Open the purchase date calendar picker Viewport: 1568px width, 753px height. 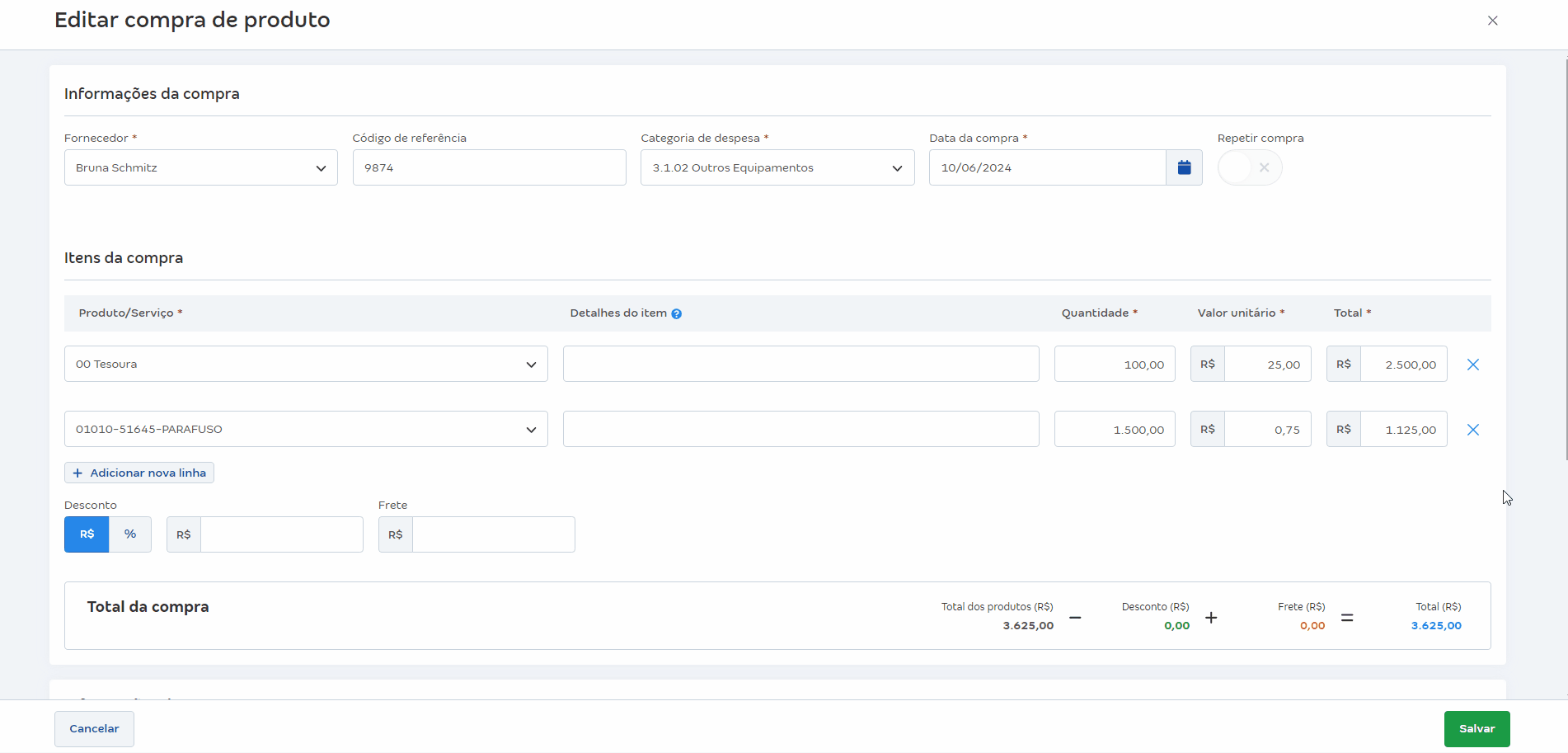click(x=1184, y=167)
